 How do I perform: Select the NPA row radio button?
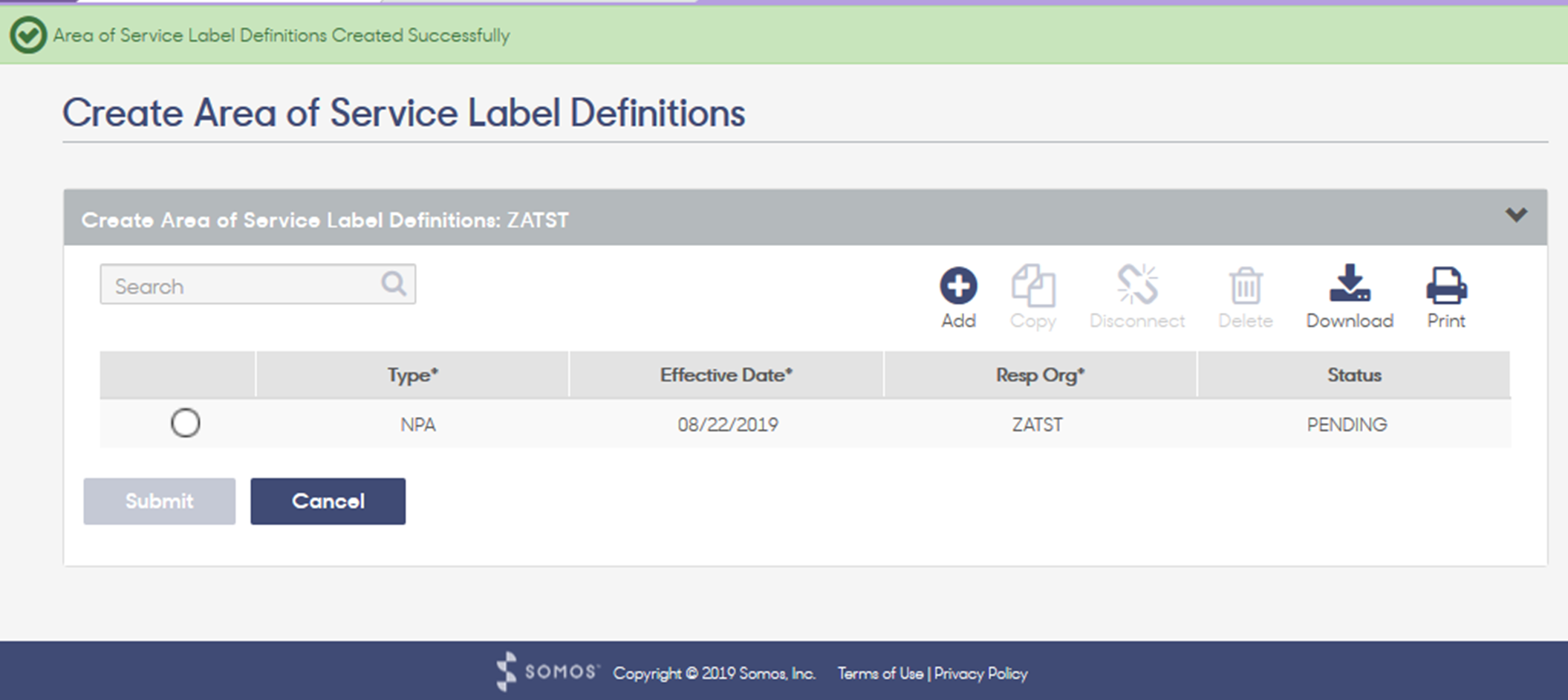pyautogui.click(x=185, y=423)
